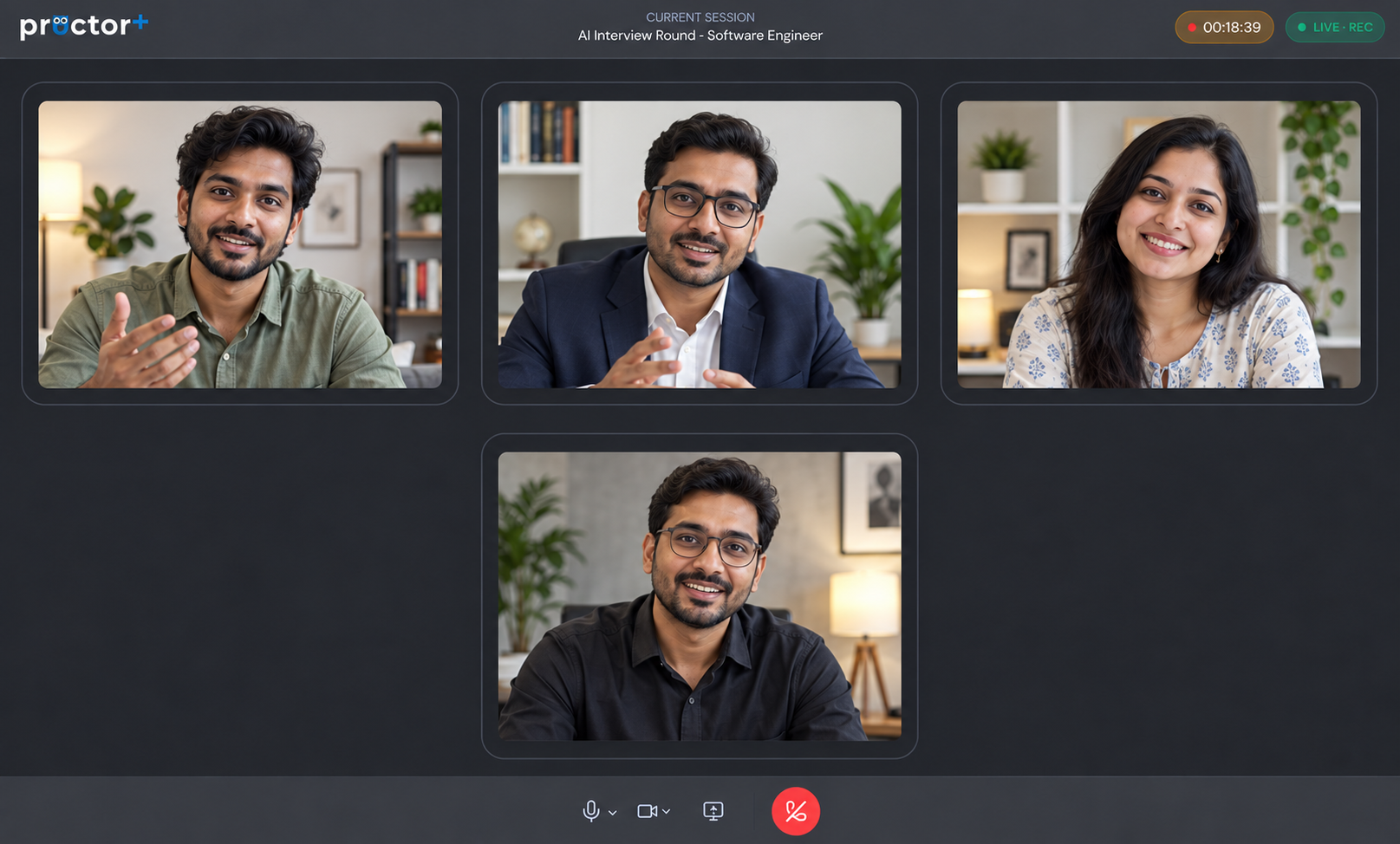Click the Proctor+ logo
Image resolution: width=1400 pixels, height=844 pixels.
pyautogui.click(x=84, y=26)
